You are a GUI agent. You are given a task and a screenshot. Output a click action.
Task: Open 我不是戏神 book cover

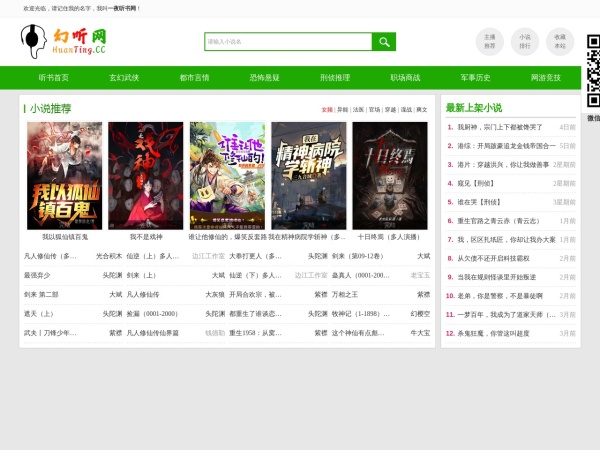click(x=146, y=176)
